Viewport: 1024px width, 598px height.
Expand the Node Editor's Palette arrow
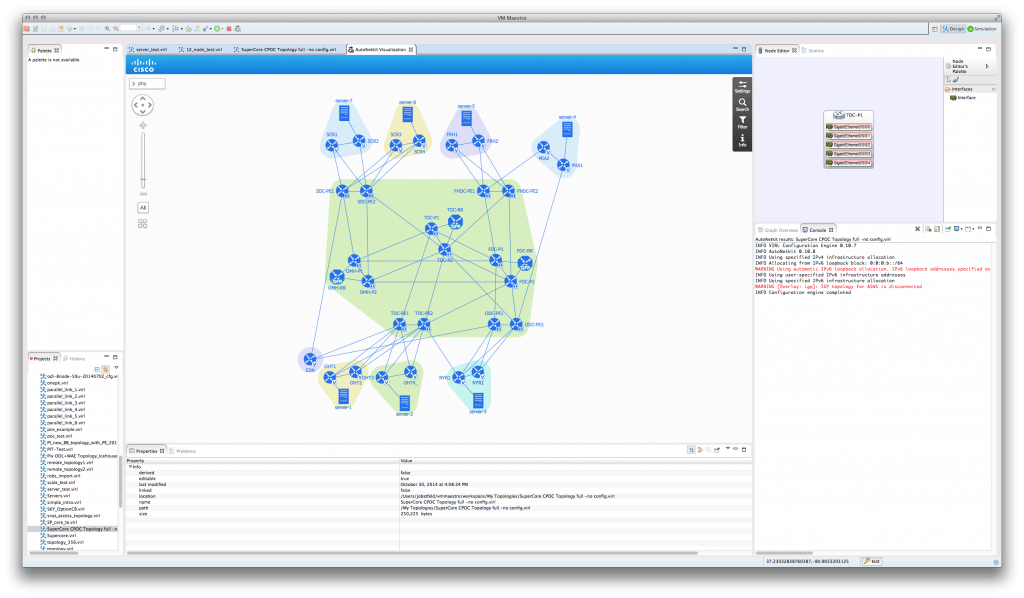[988, 66]
